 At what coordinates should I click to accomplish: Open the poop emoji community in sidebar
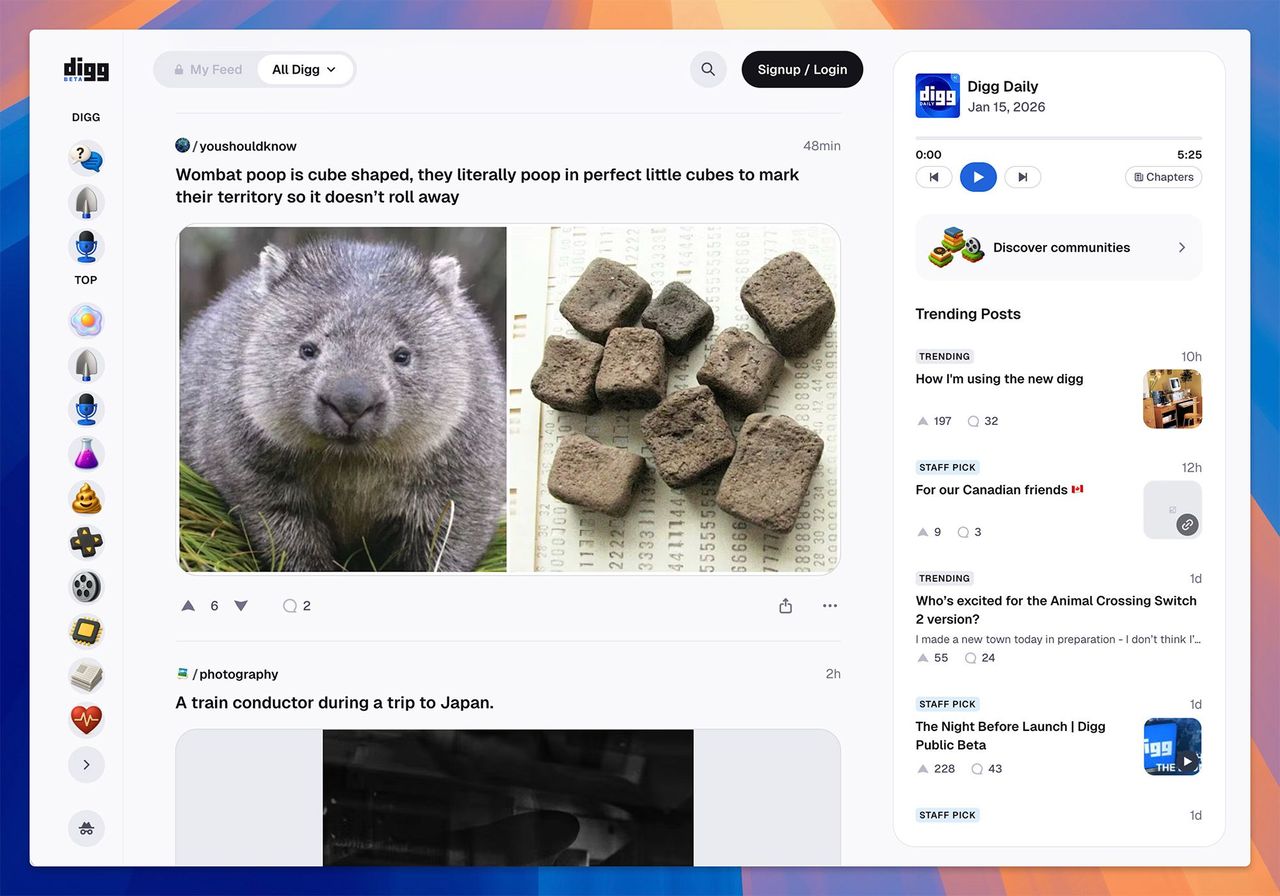87,498
